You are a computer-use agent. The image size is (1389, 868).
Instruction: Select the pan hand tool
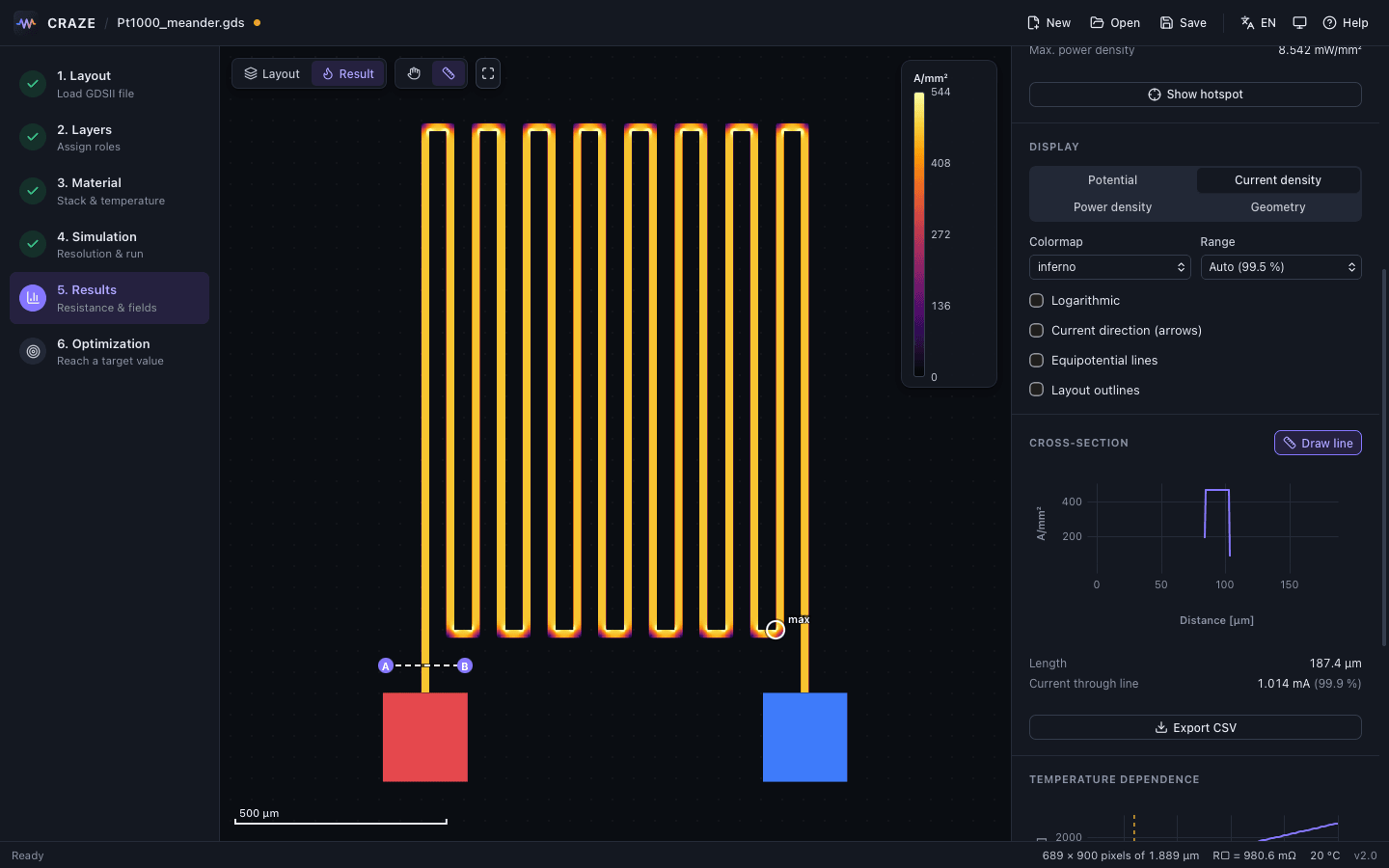pyautogui.click(x=414, y=73)
